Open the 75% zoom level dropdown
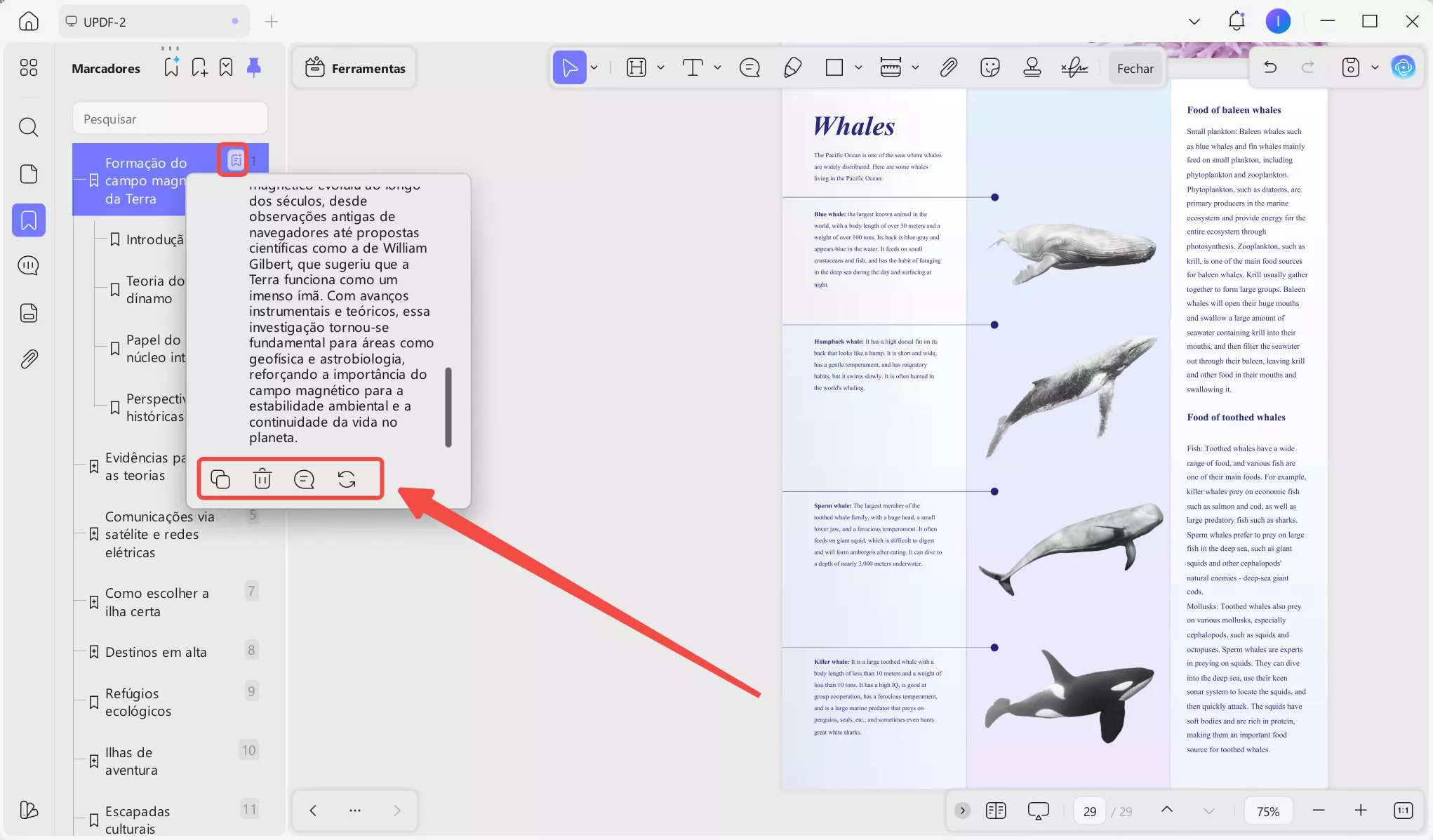 1267,811
